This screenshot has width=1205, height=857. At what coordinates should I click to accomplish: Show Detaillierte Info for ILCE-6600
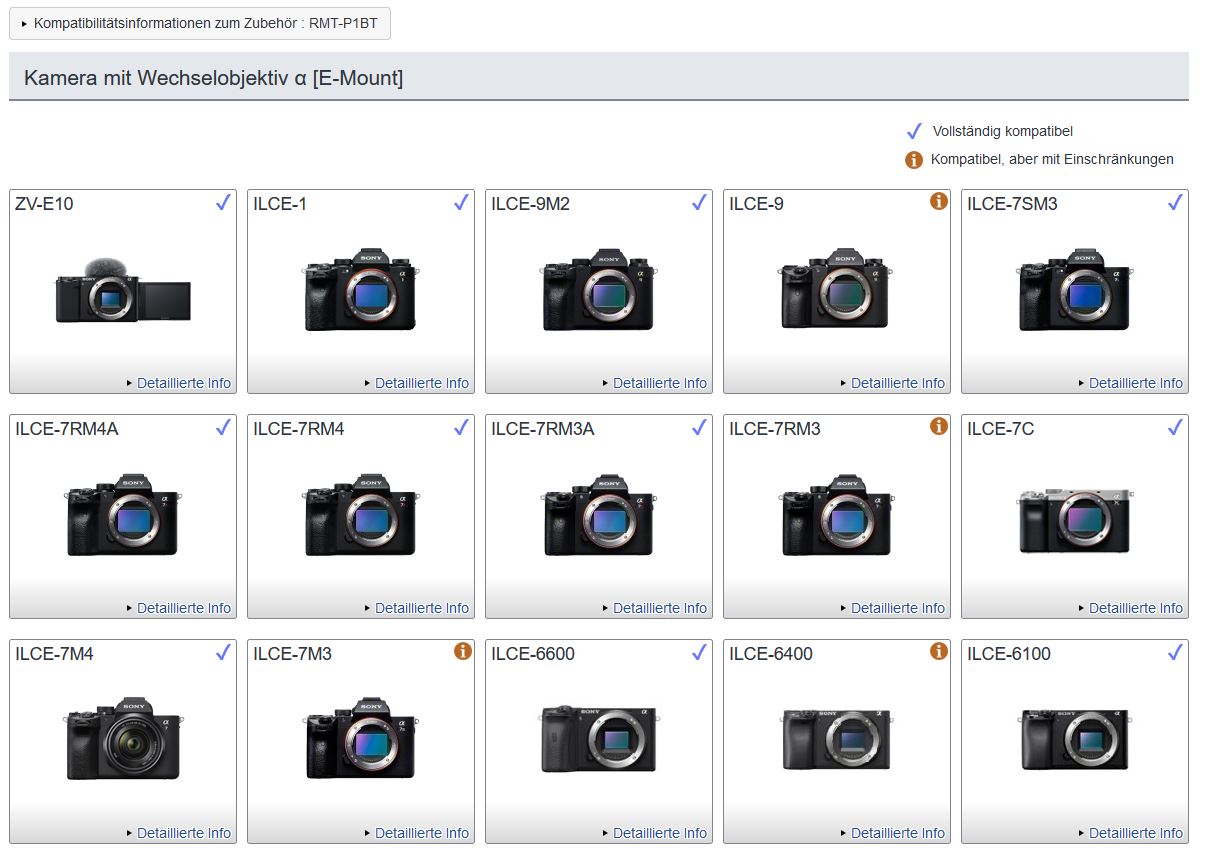[x=660, y=833]
